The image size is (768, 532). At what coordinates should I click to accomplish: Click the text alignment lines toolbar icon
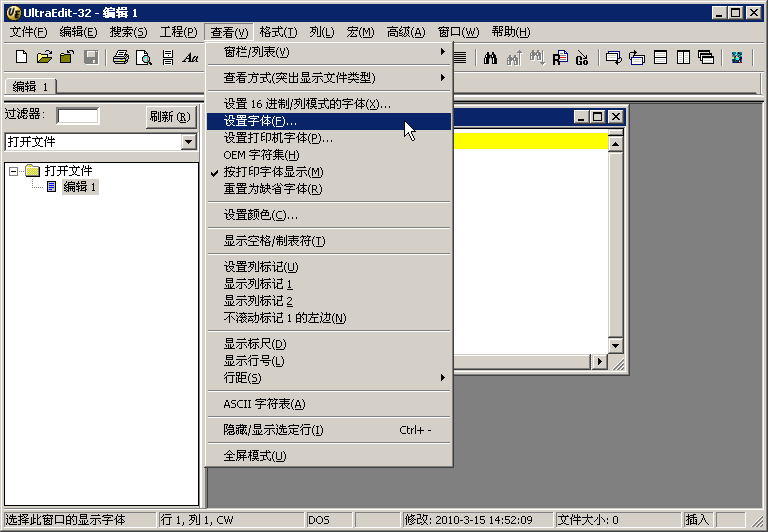pos(459,58)
